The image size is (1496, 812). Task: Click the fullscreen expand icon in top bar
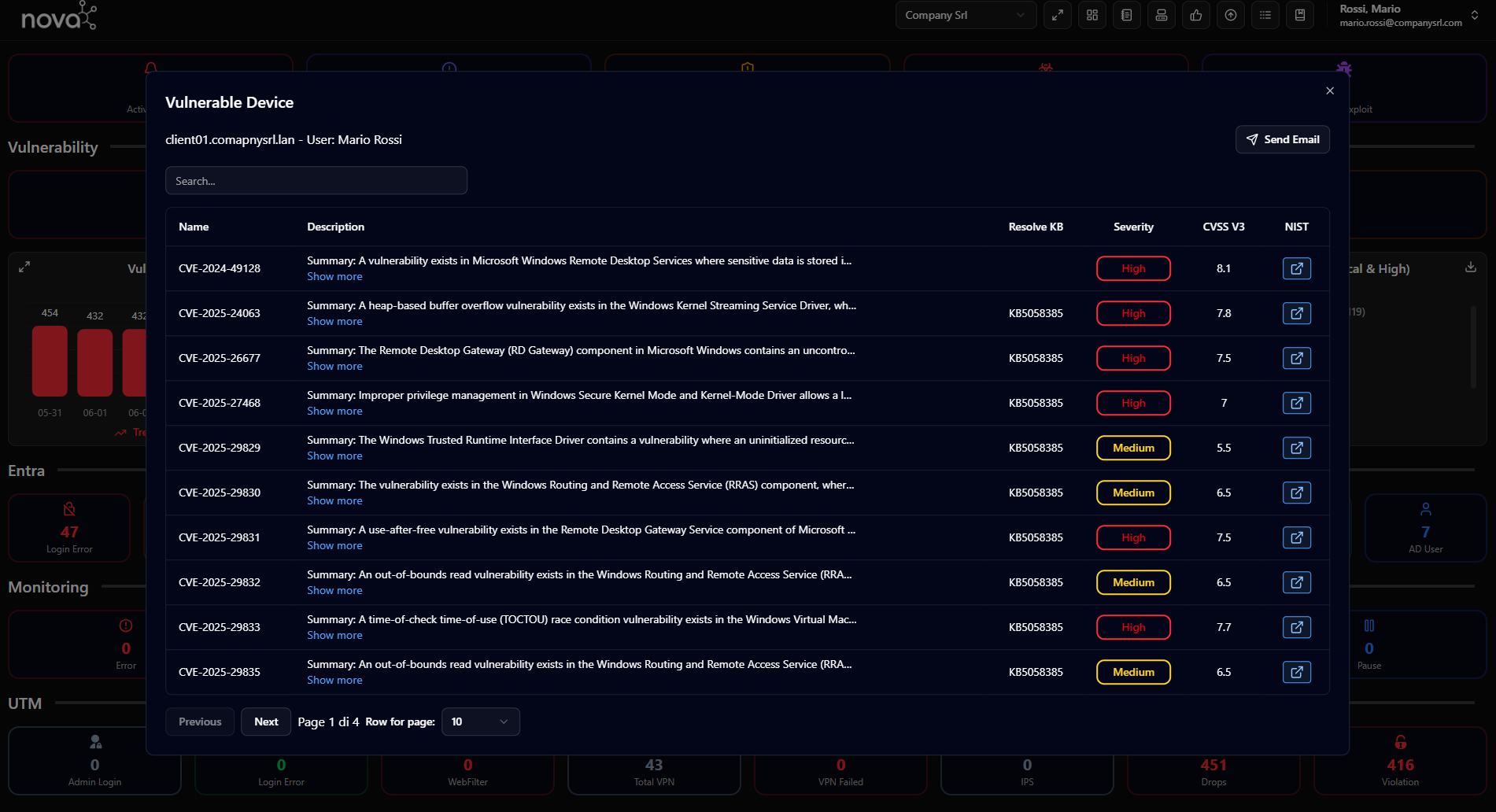tap(1057, 15)
